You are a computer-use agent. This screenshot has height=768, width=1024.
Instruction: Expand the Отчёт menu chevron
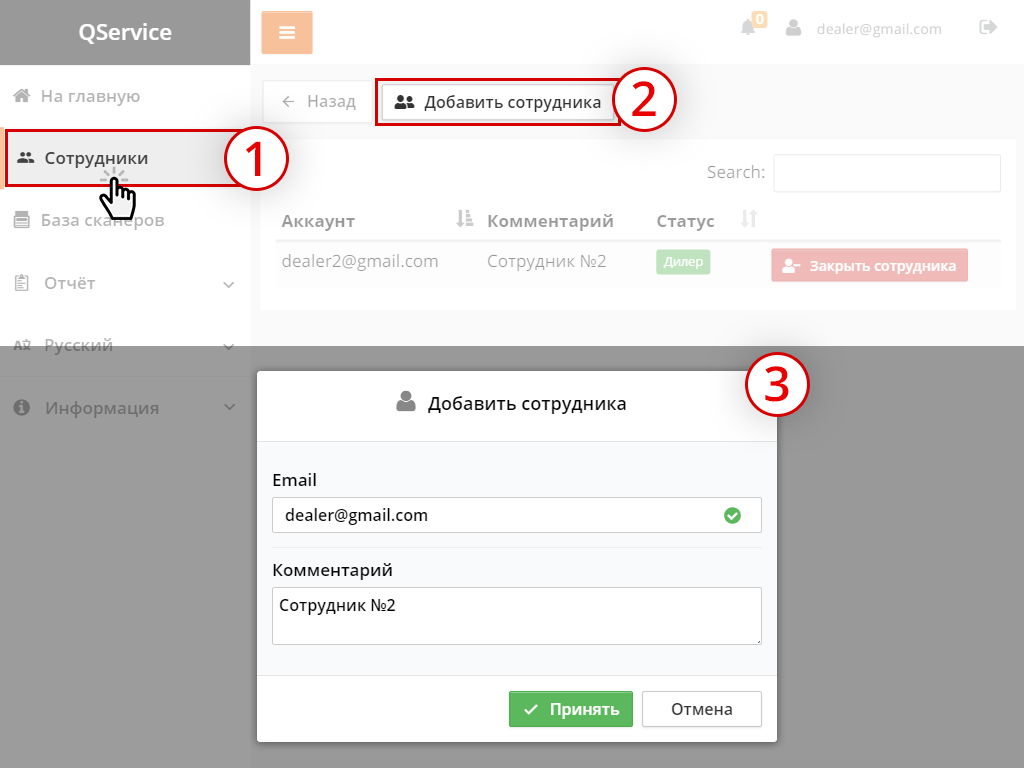pyautogui.click(x=228, y=285)
